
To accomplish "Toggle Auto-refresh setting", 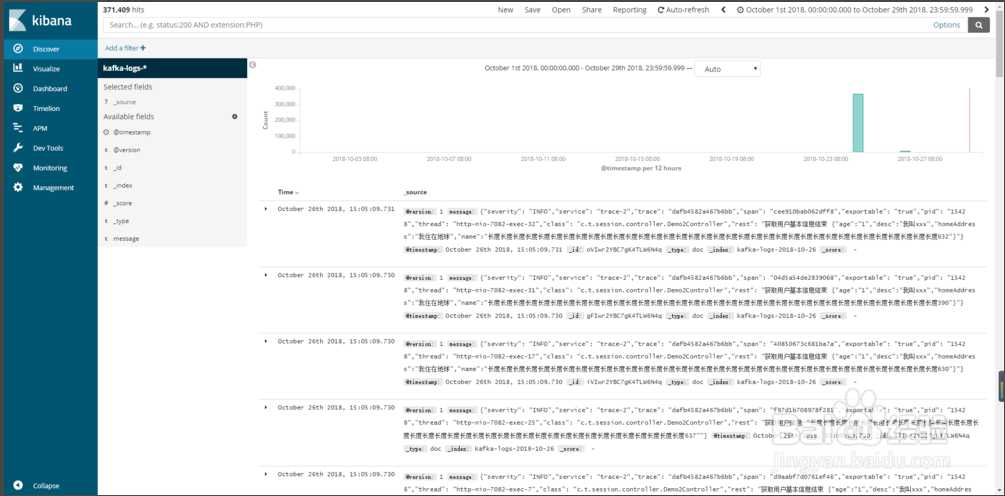I will pos(683,10).
